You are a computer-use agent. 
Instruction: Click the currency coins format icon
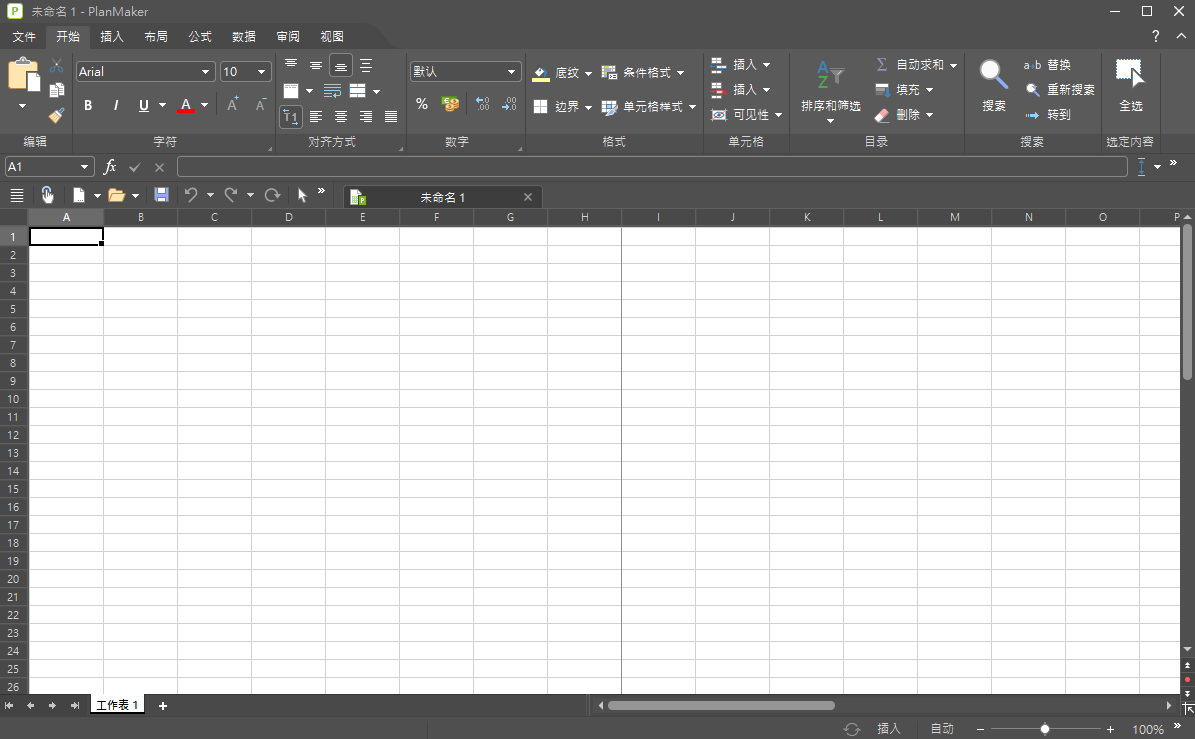point(450,104)
